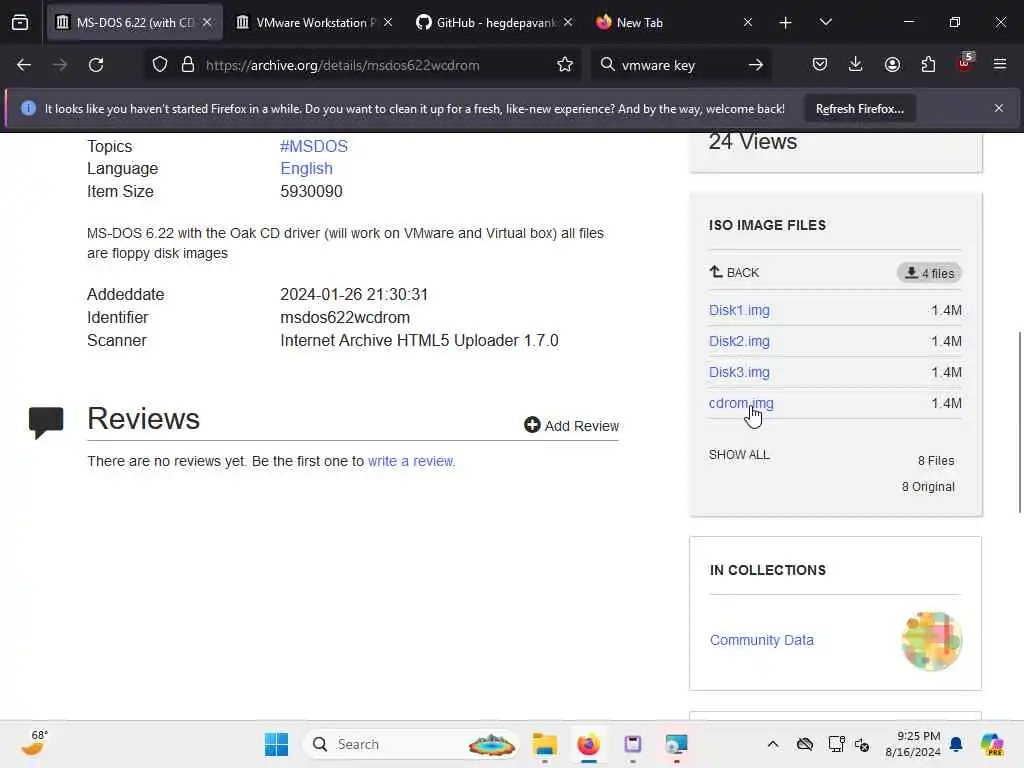Open the notification bell icon
The width and height of the screenshot is (1024, 768).
(x=956, y=744)
